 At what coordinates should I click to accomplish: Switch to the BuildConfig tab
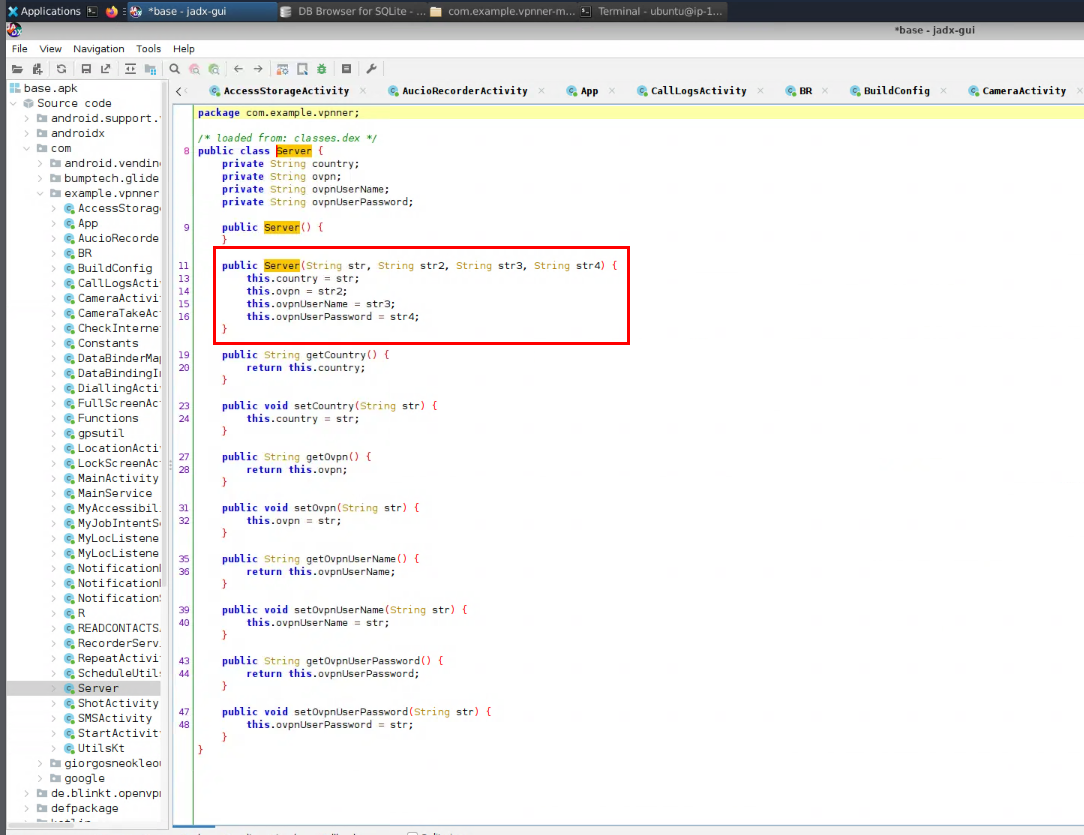point(895,90)
